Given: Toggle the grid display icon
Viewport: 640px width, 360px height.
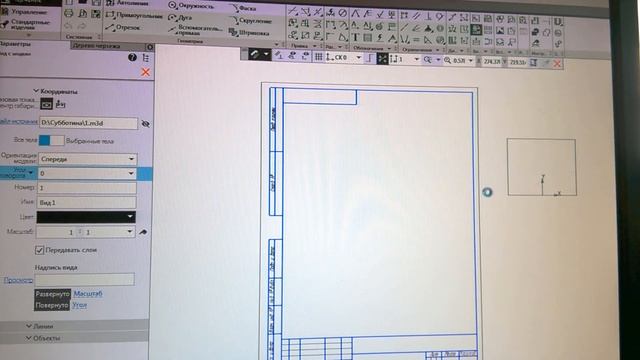Looking at the screenshot, I should 318,57.
